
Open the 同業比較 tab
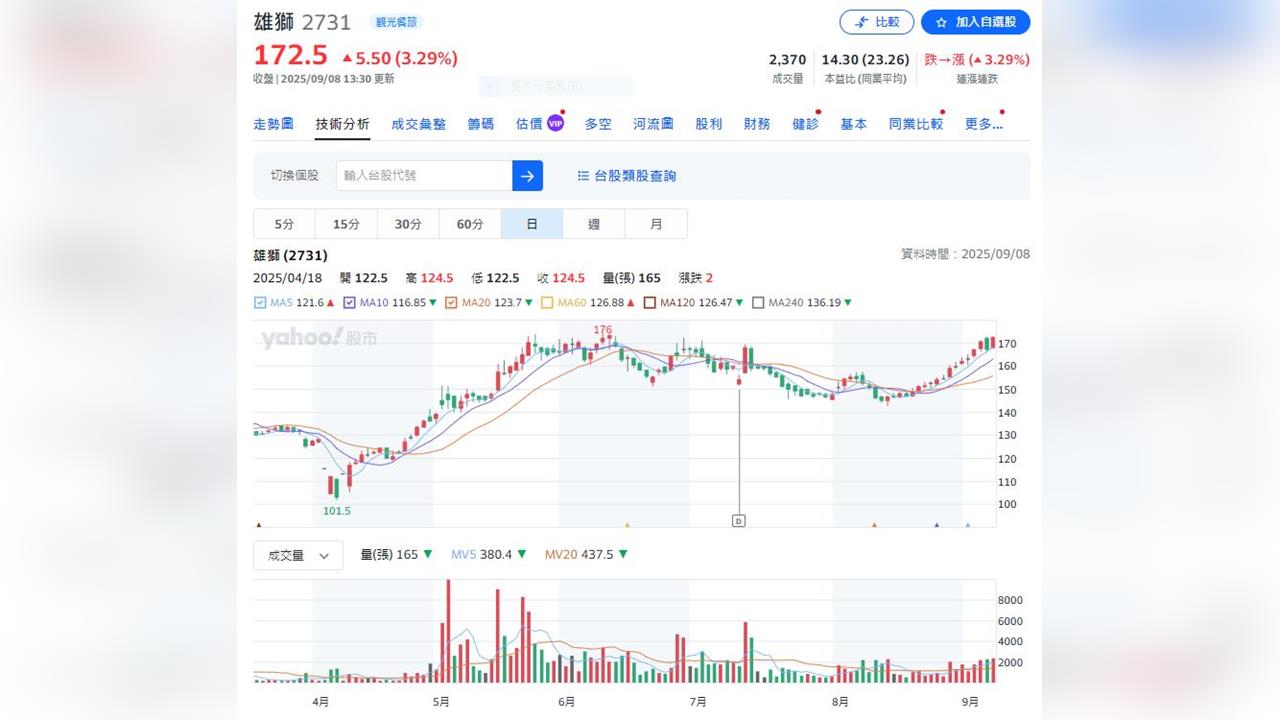click(916, 124)
